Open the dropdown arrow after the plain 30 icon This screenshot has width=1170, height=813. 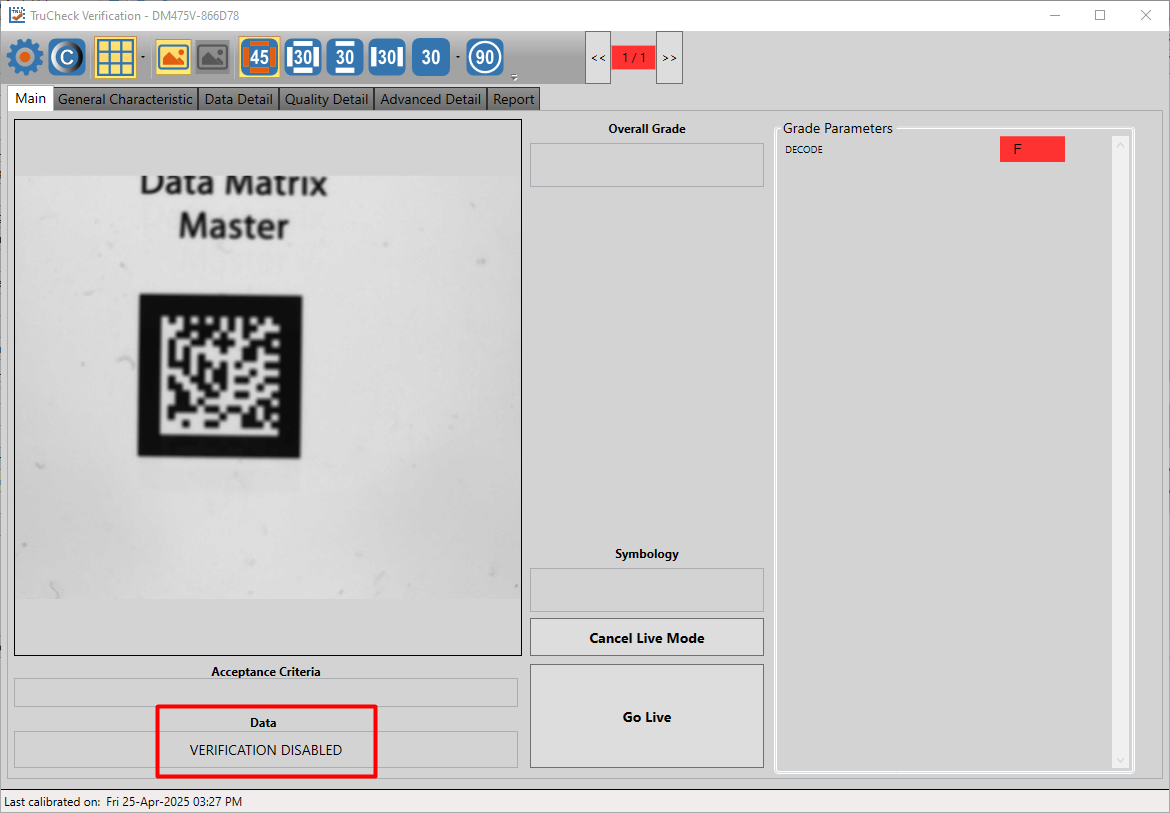pos(458,57)
